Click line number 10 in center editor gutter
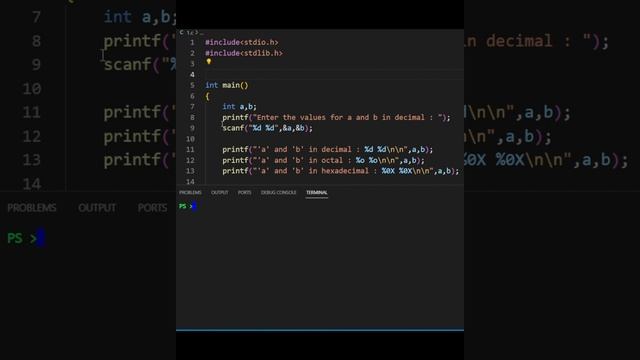Screen dimensions: 640x360 coord(190,139)
